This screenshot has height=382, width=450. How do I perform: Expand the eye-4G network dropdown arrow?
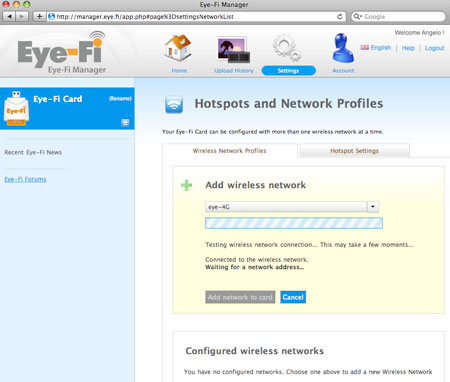pos(373,207)
